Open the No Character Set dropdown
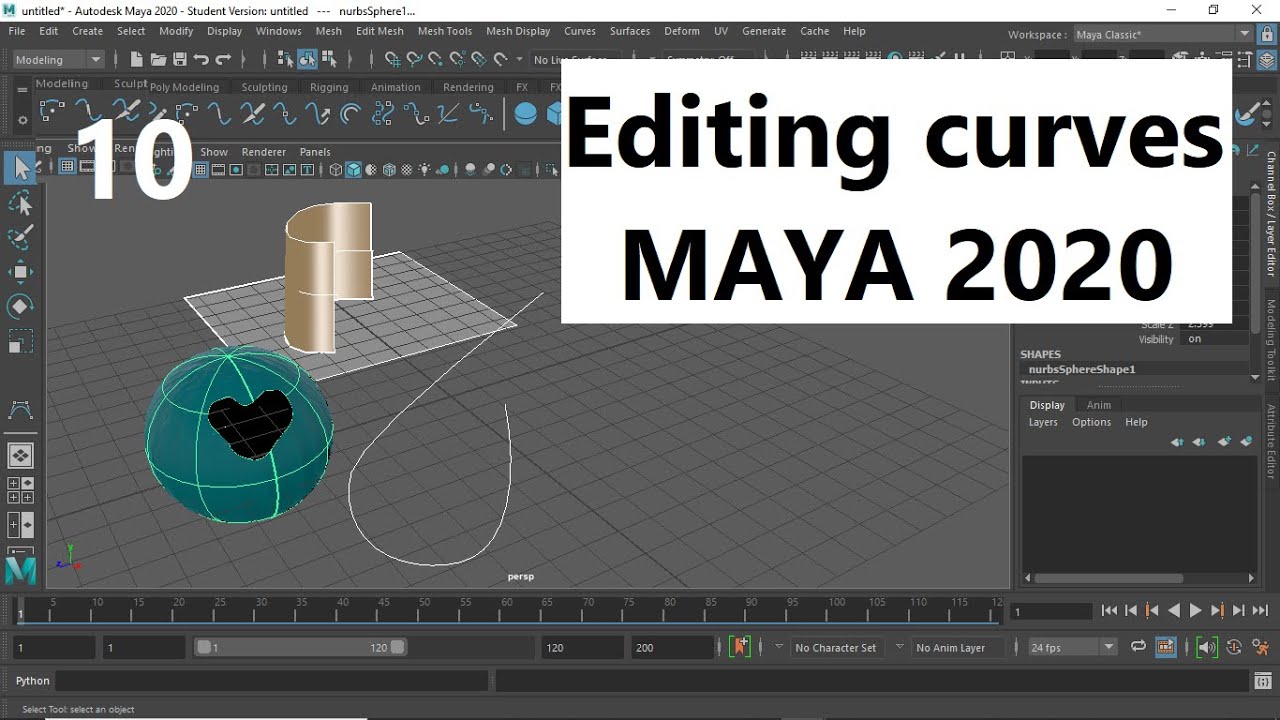 [835, 648]
